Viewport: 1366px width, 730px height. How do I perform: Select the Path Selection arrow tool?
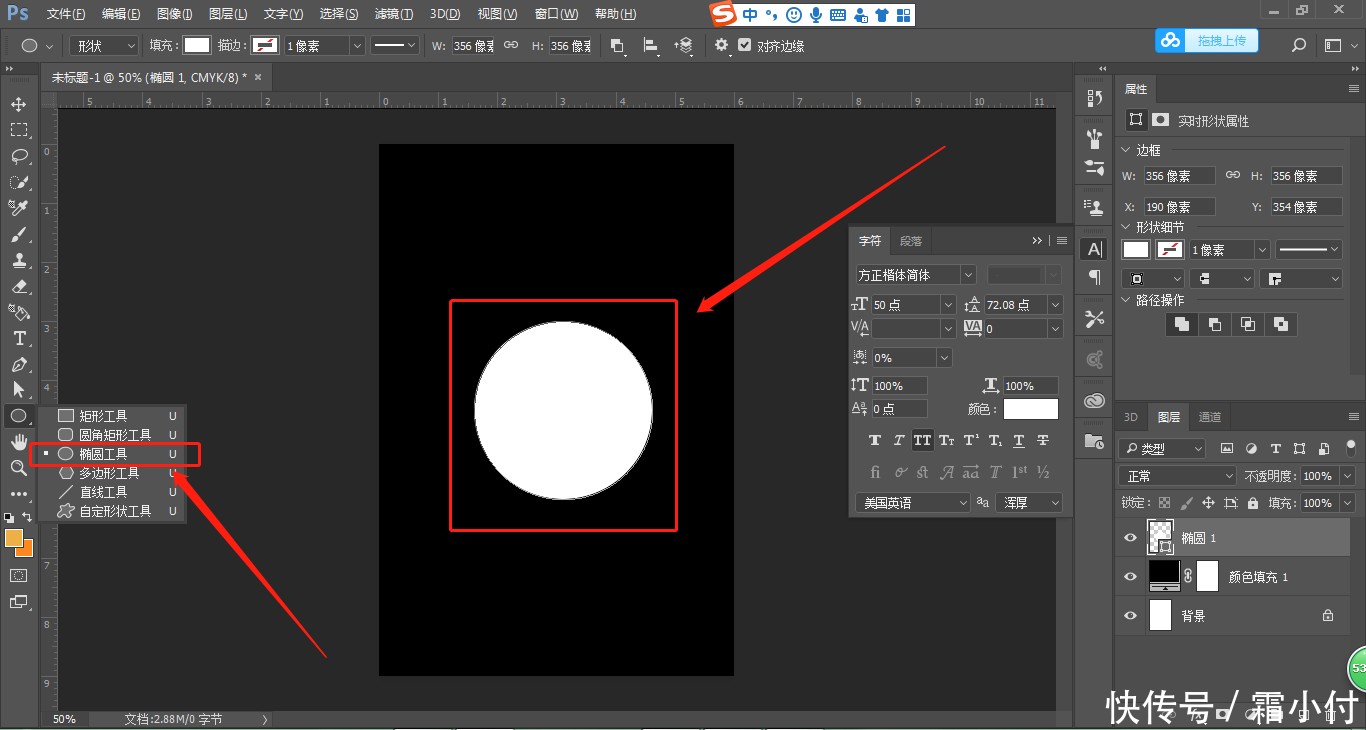click(x=18, y=390)
